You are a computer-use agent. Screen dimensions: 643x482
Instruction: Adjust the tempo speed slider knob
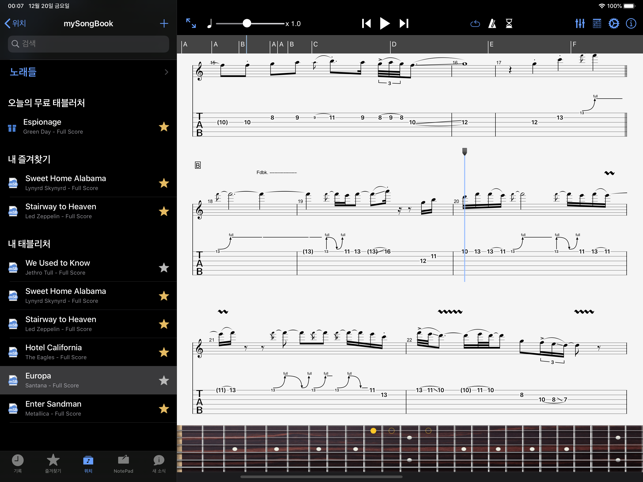246,23
